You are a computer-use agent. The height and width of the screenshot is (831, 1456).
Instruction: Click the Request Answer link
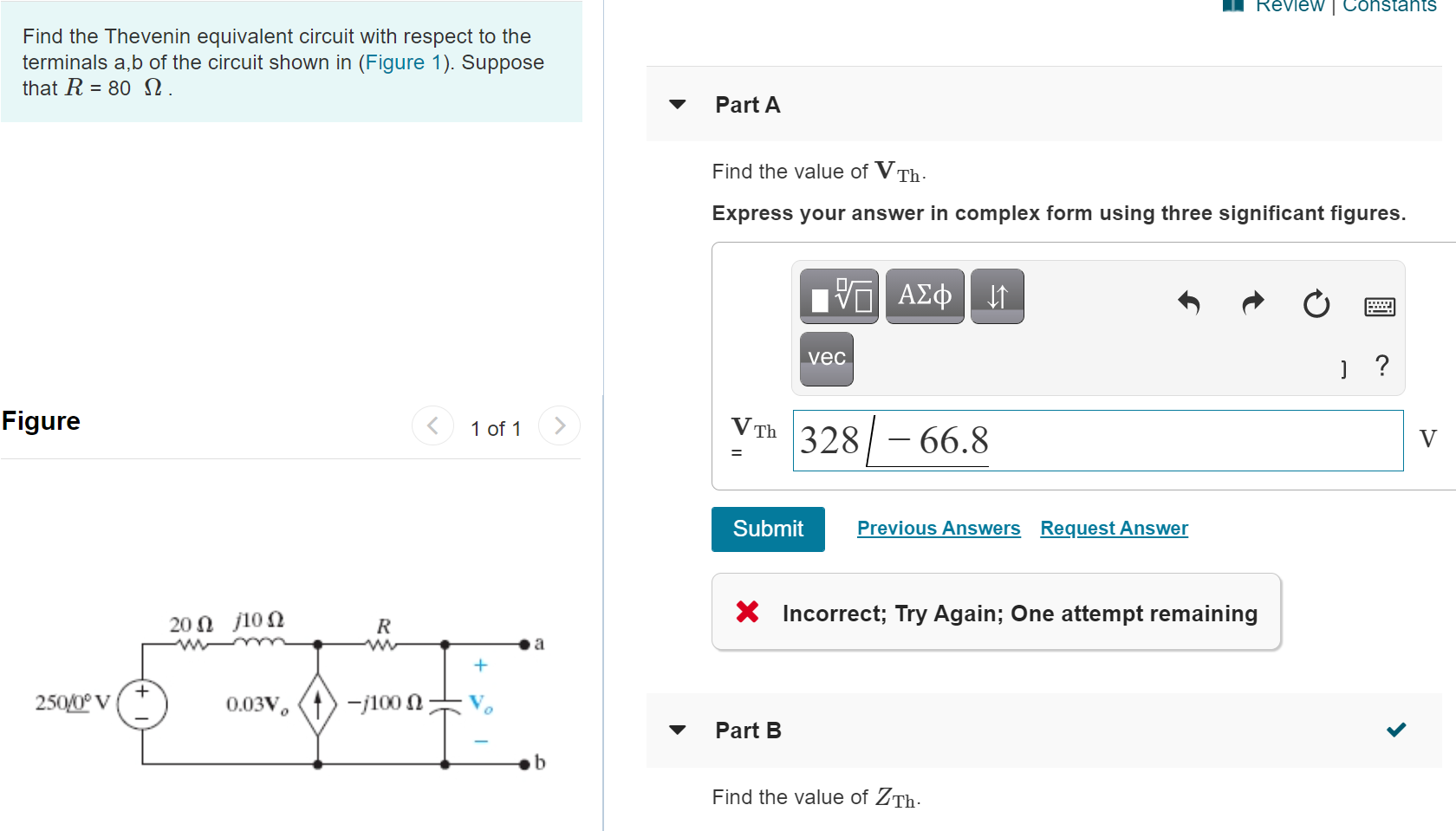[1113, 528]
